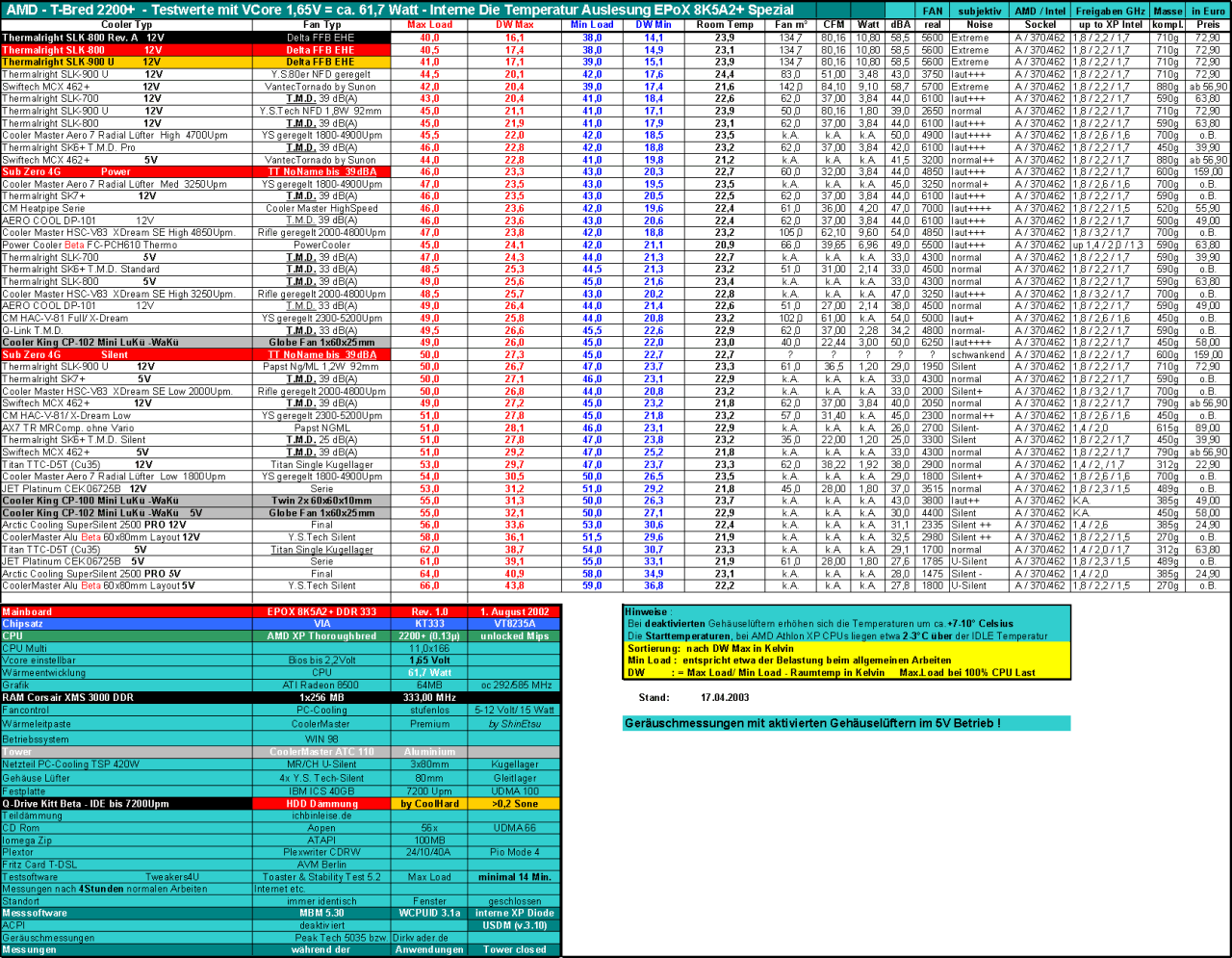This screenshot has height=958, width=1232.
Task: Select the price cell '89,00'
Action: (1208, 427)
